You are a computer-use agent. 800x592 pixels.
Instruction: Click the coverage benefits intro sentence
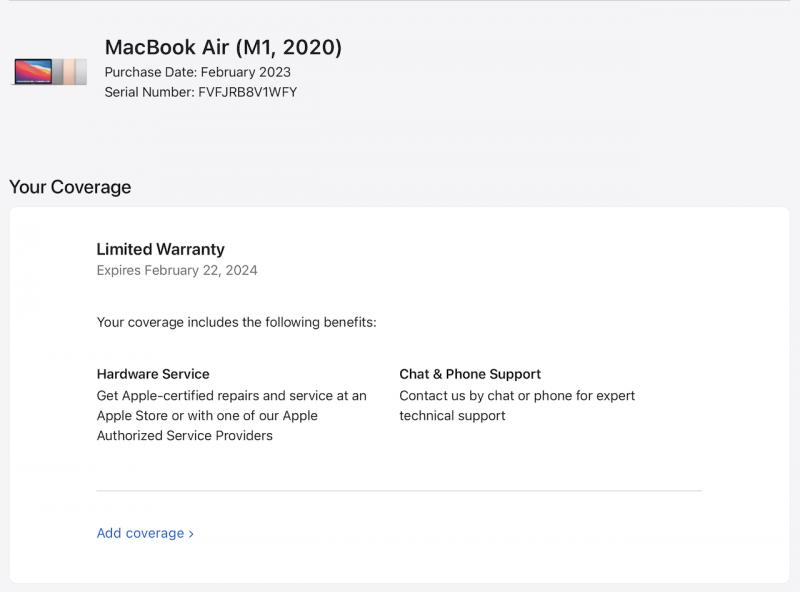236,322
